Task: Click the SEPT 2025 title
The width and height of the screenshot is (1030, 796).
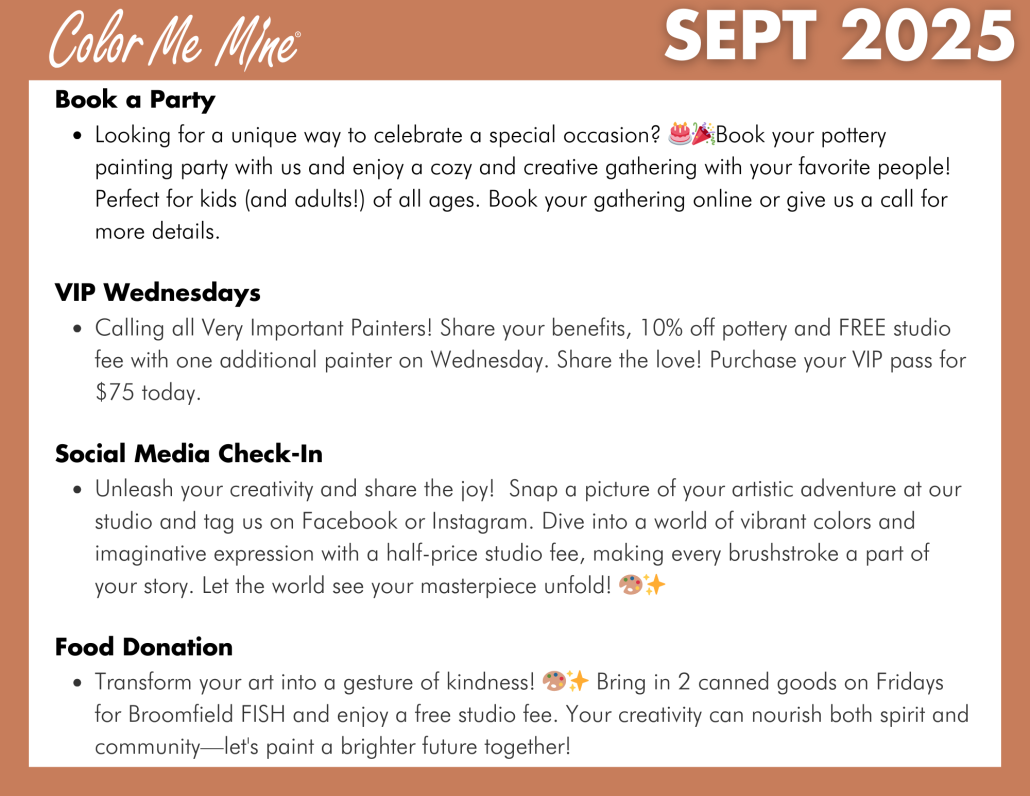Action: pos(840,37)
